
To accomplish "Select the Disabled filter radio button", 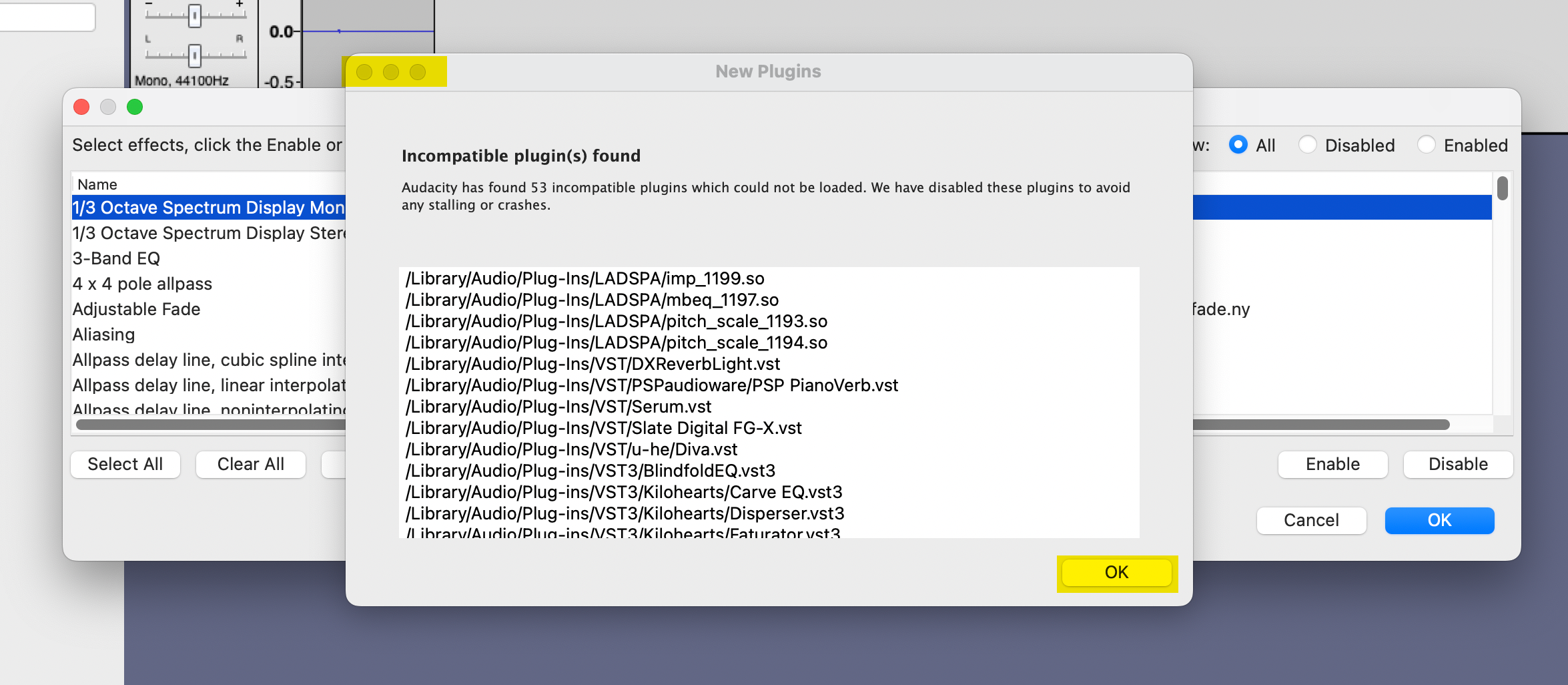I will pos(1309,145).
